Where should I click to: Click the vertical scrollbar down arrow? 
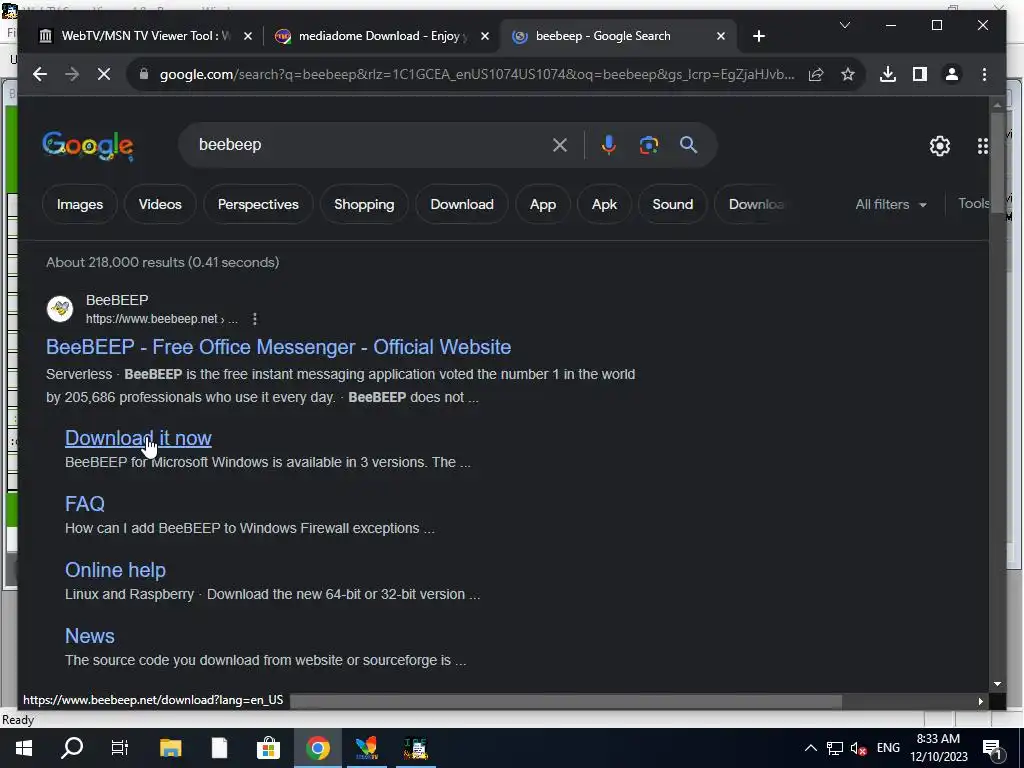tap(997, 684)
